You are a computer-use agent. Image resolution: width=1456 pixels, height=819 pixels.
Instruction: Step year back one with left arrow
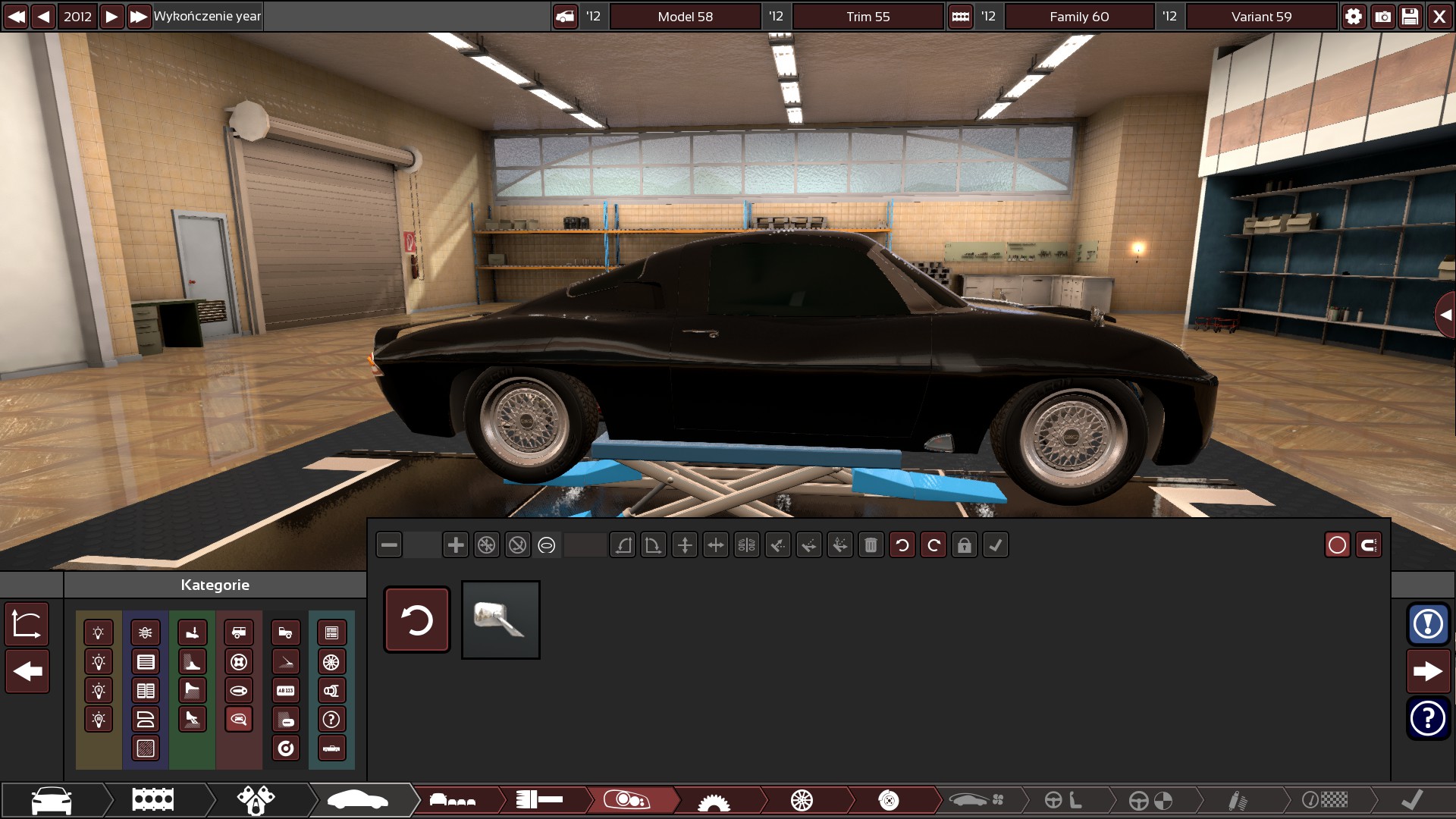point(44,16)
